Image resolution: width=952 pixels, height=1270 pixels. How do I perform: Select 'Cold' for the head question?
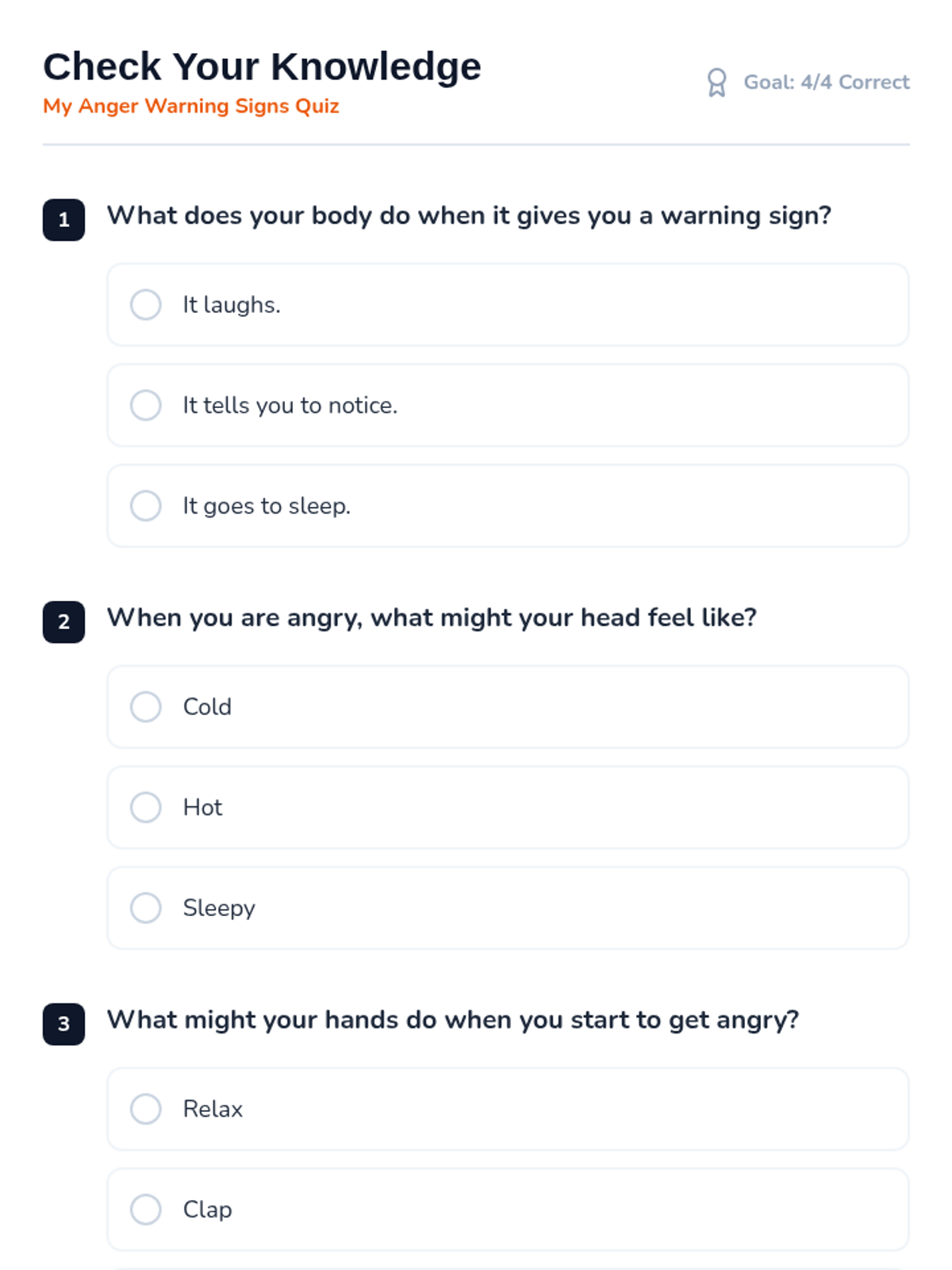146,706
